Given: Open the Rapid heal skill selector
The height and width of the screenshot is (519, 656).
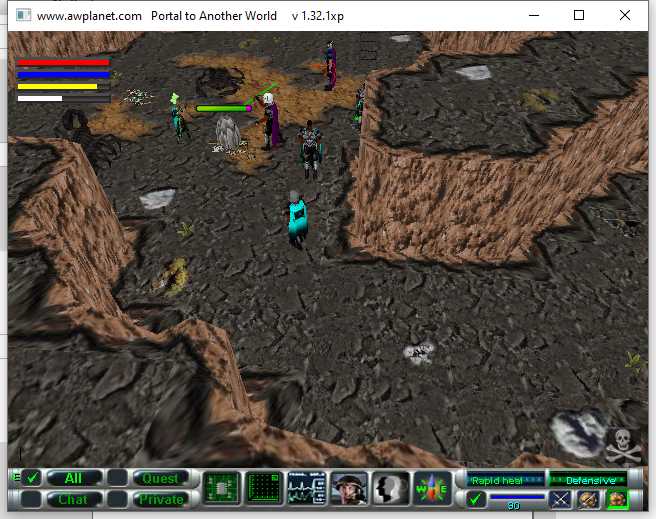Looking at the screenshot, I should point(506,480).
